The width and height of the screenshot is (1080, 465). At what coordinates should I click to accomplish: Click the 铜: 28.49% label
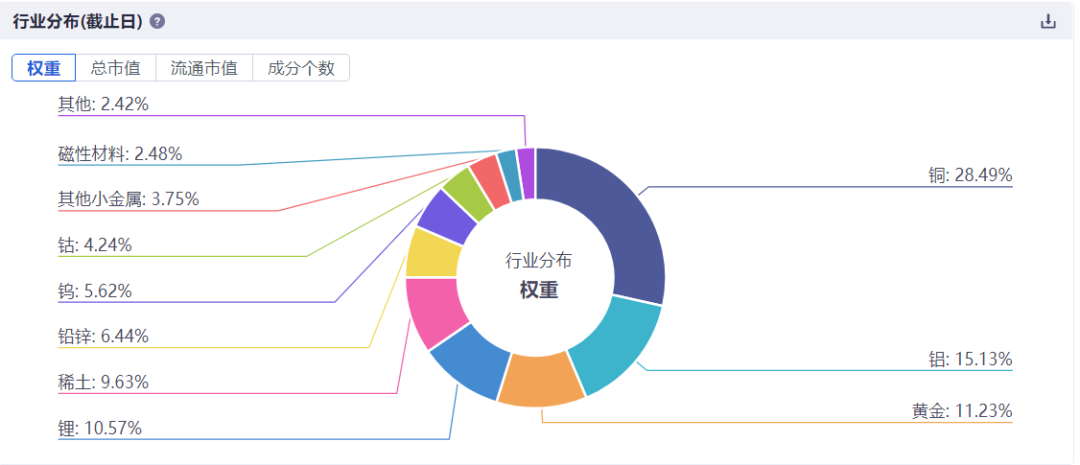click(970, 176)
